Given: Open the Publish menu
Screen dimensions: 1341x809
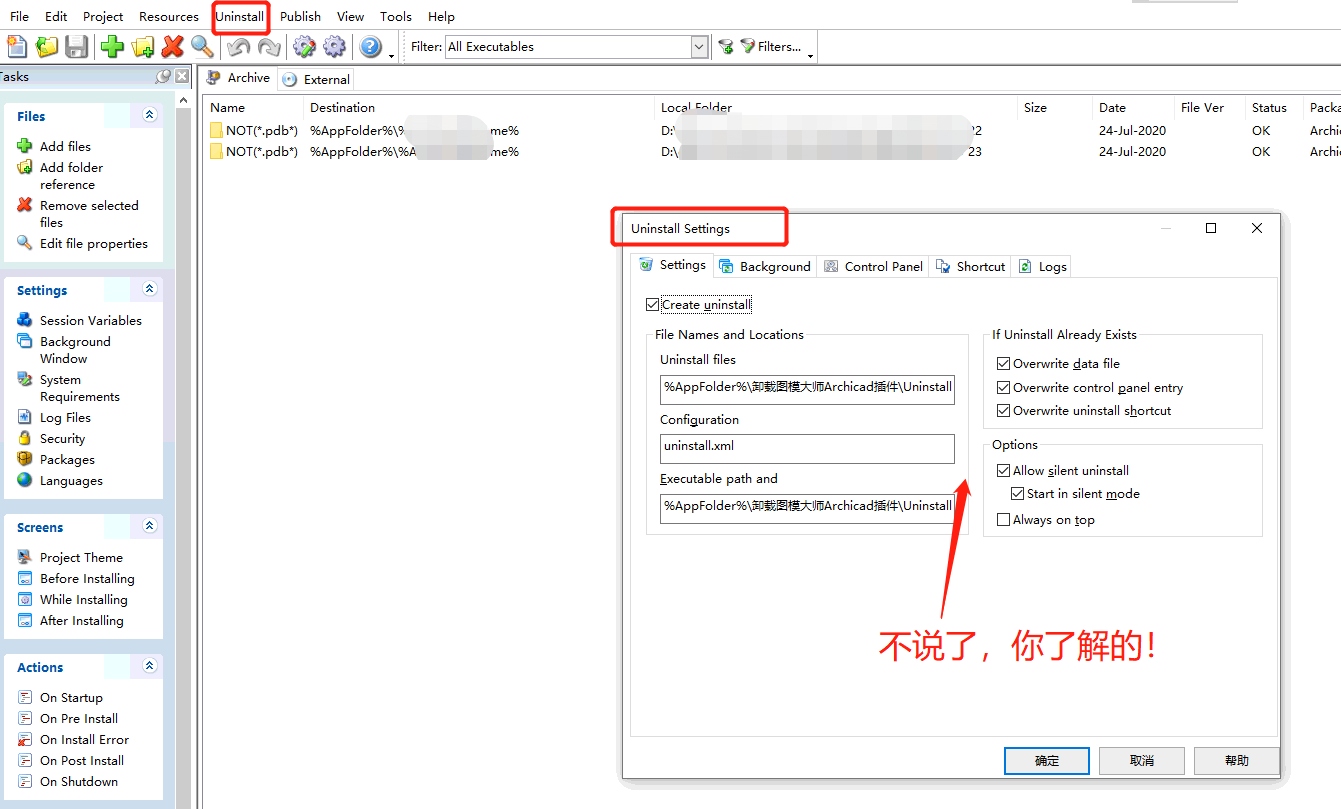Looking at the screenshot, I should (300, 16).
